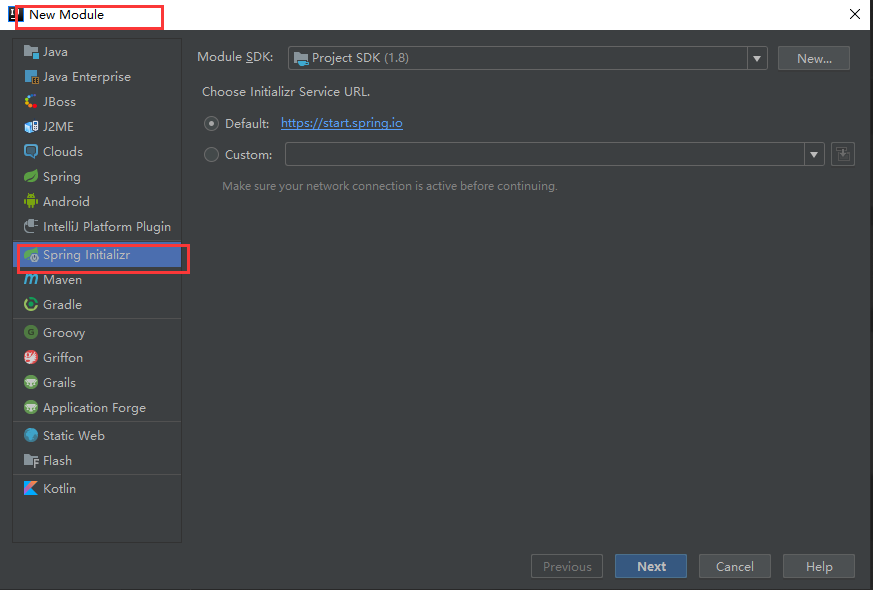The width and height of the screenshot is (873, 590).
Task: Click the New... SDK button
Action: [x=813, y=57]
